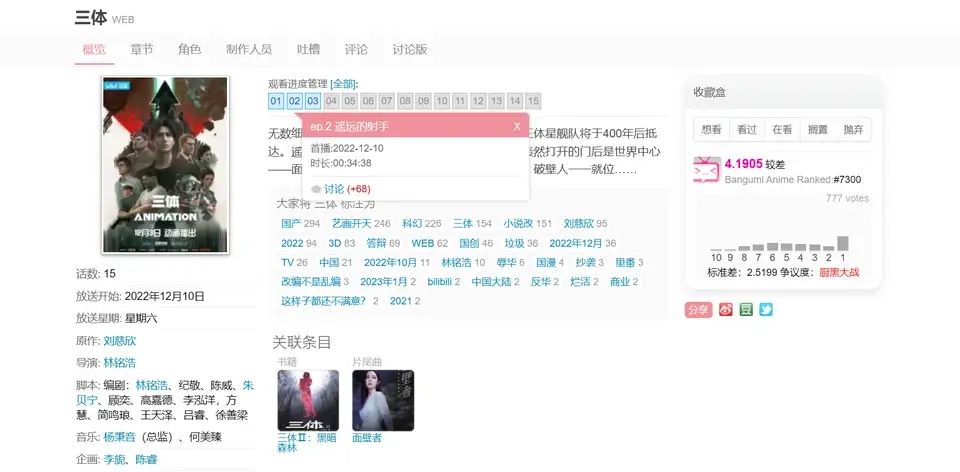Mark episode 01 as watched
Image resolution: width=960 pixels, height=472 pixels.
click(276, 101)
